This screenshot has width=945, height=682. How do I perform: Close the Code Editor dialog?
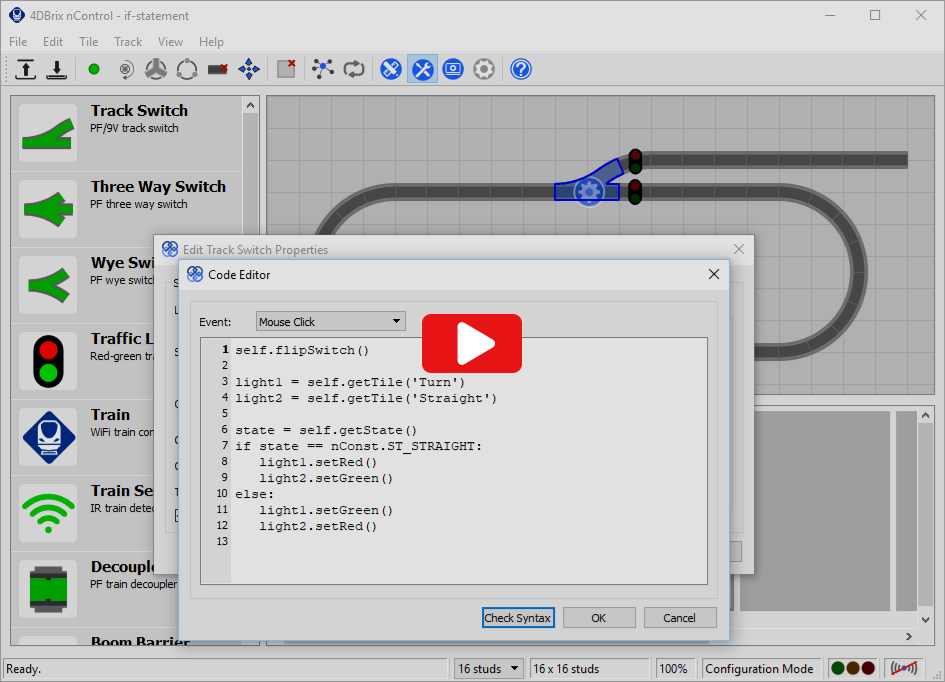click(x=714, y=274)
